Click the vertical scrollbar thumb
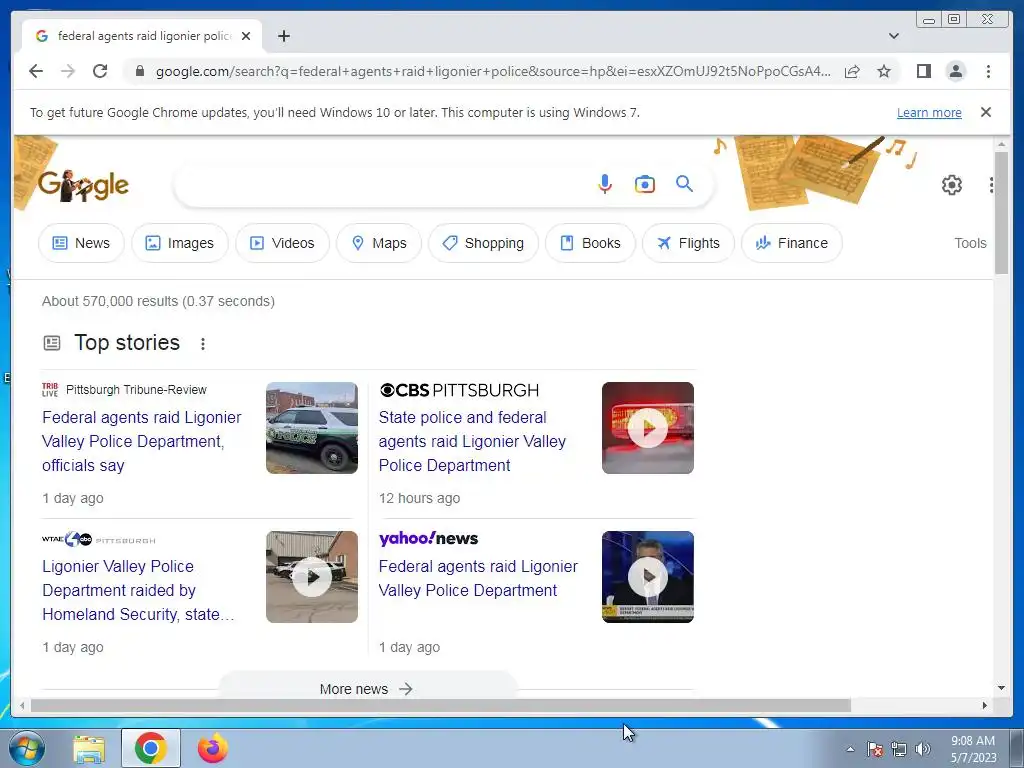Viewport: 1024px width, 768px height. pyautogui.click(x=1001, y=213)
